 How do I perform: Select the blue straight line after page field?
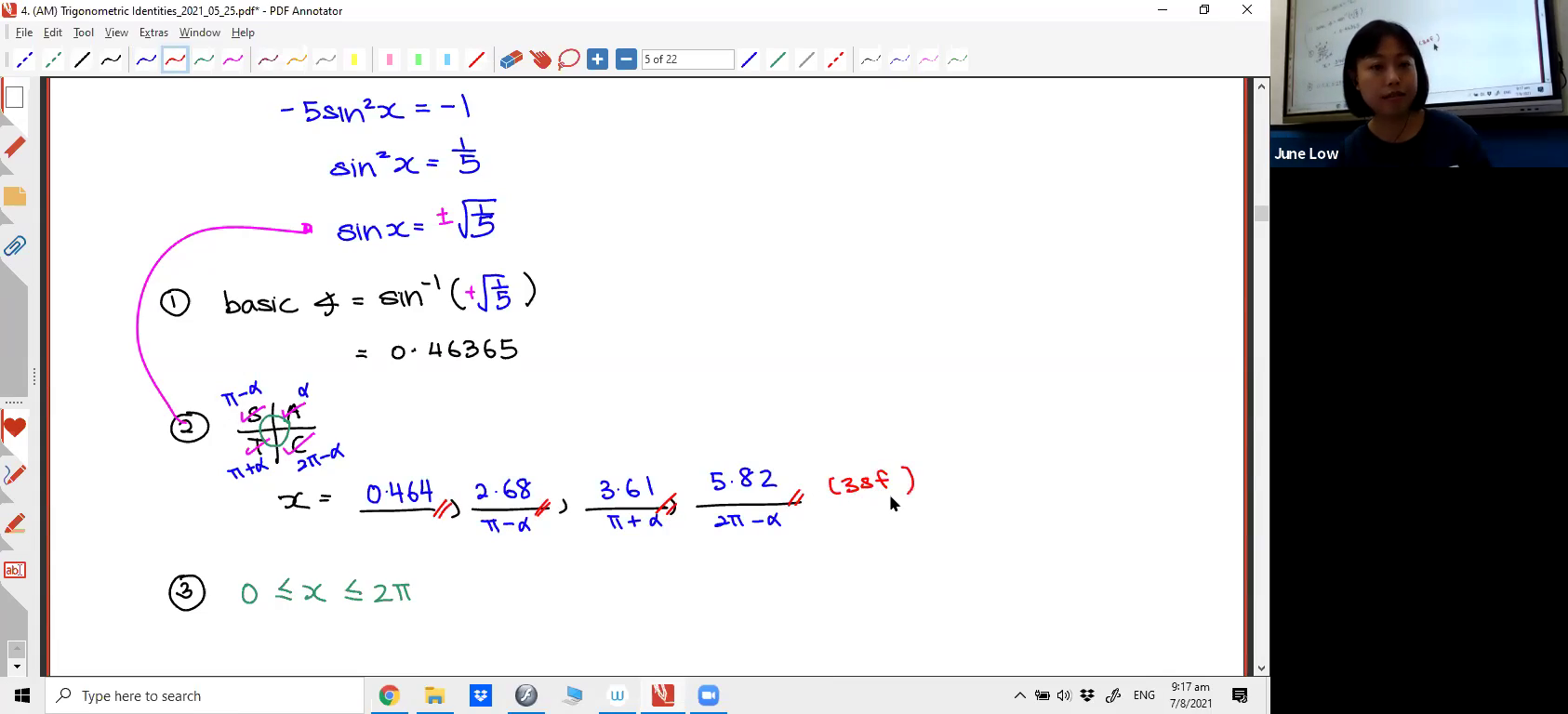pyautogui.click(x=749, y=59)
